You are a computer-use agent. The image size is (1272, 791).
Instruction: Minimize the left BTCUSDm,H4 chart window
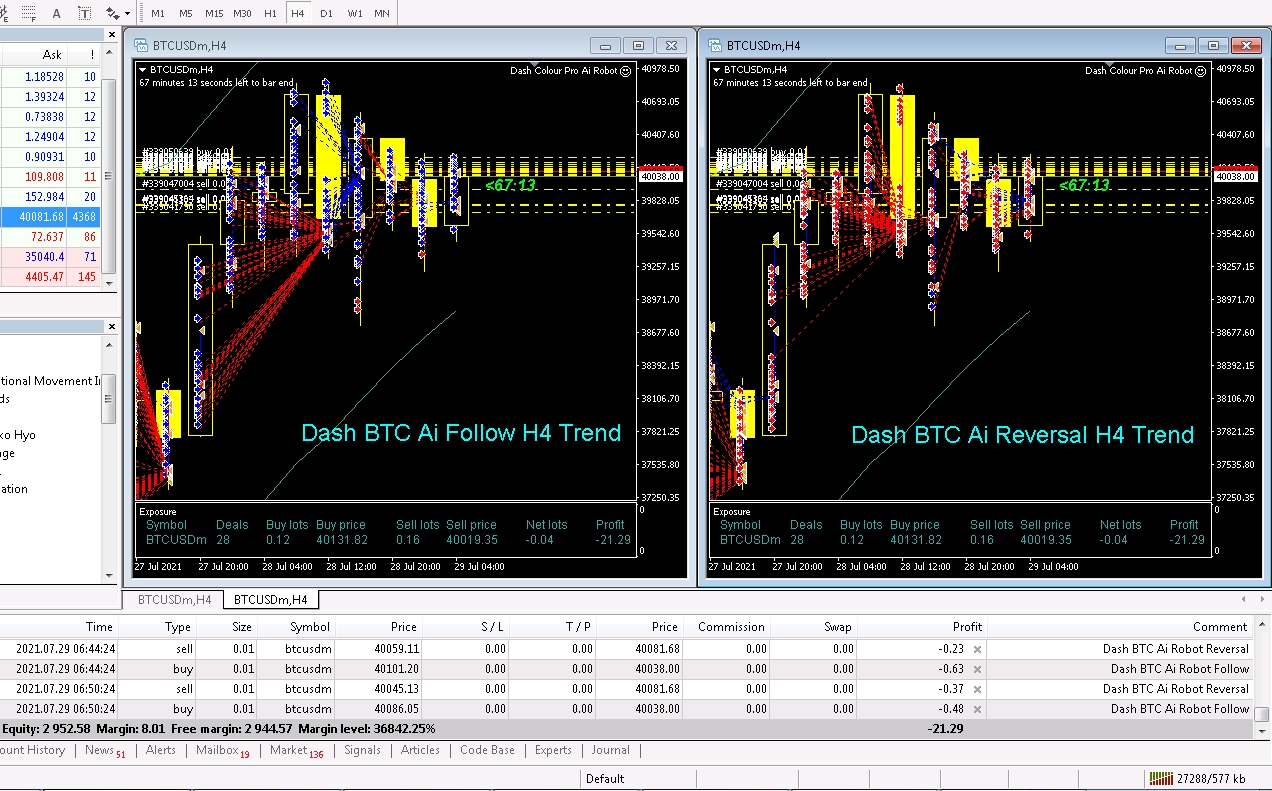point(605,45)
